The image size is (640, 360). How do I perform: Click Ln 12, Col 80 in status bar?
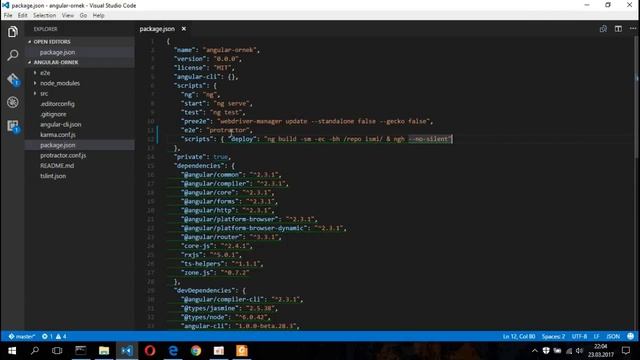(x=519, y=337)
